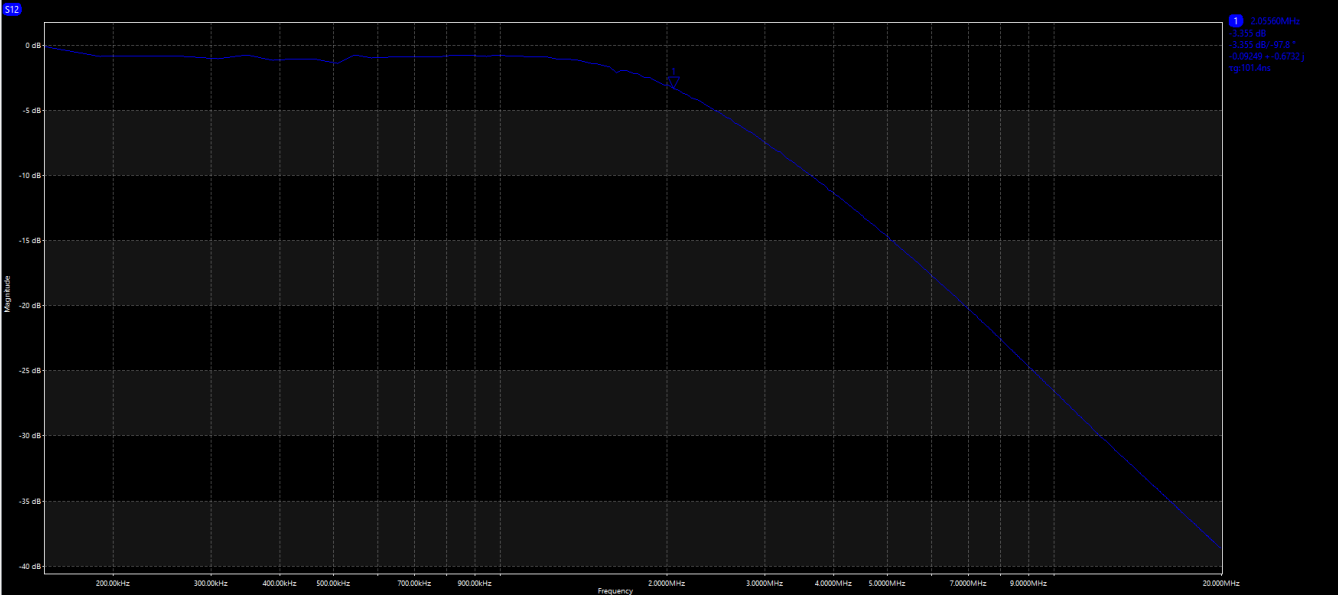The image size is (1338, 596).
Task: Click the Frequency x-axis title
Action: tap(615, 591)
